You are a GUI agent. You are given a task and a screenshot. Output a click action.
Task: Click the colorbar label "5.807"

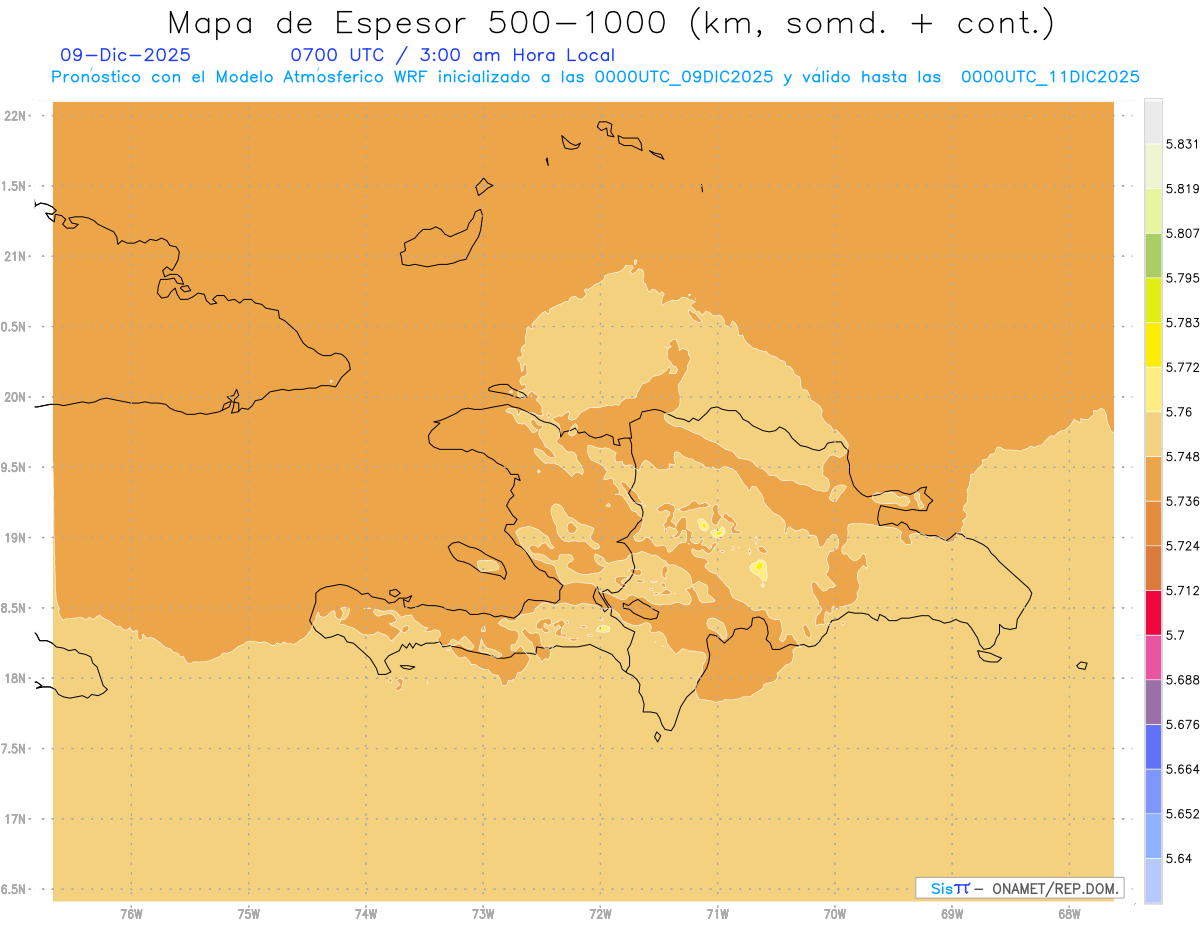coord(1183,233)
